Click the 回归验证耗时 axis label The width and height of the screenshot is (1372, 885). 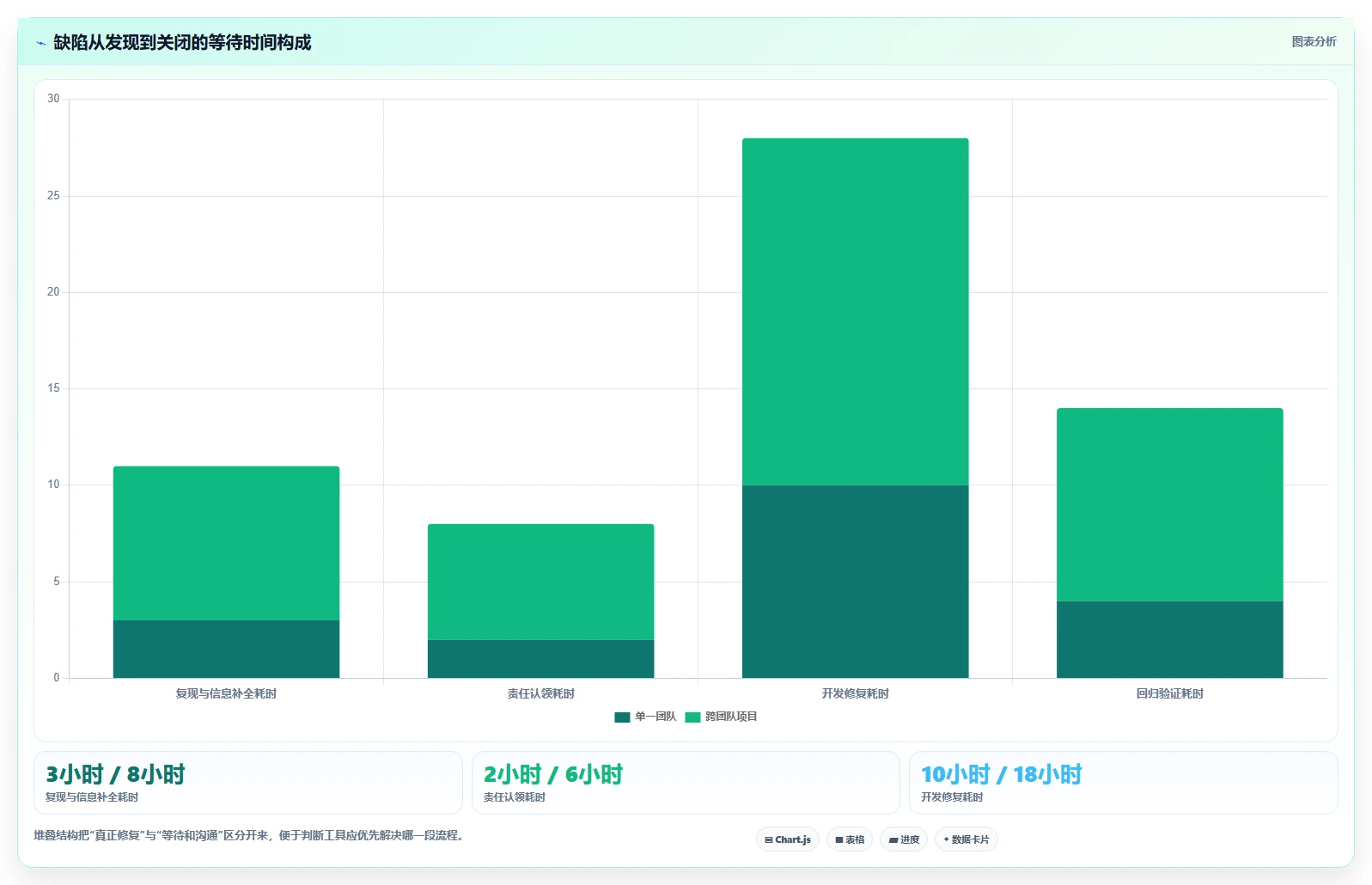pos(1170,693)
